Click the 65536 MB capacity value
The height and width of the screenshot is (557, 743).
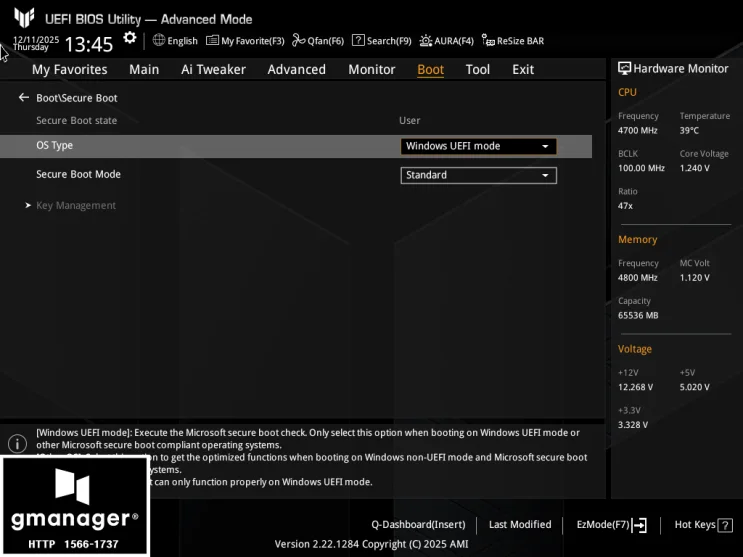[638, 316]
